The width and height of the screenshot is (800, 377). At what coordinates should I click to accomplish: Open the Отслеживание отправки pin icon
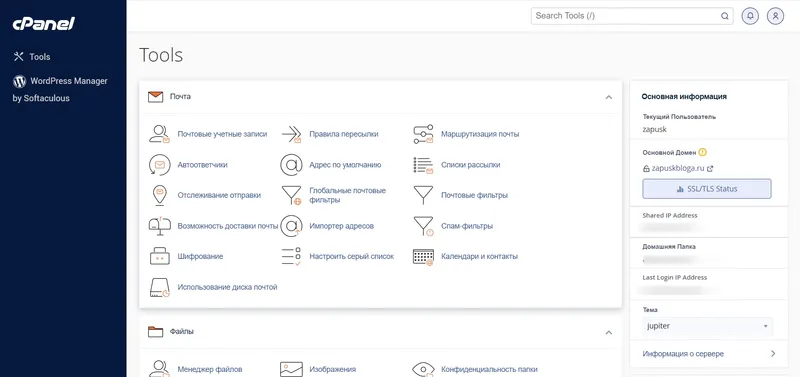pos(159,195)
